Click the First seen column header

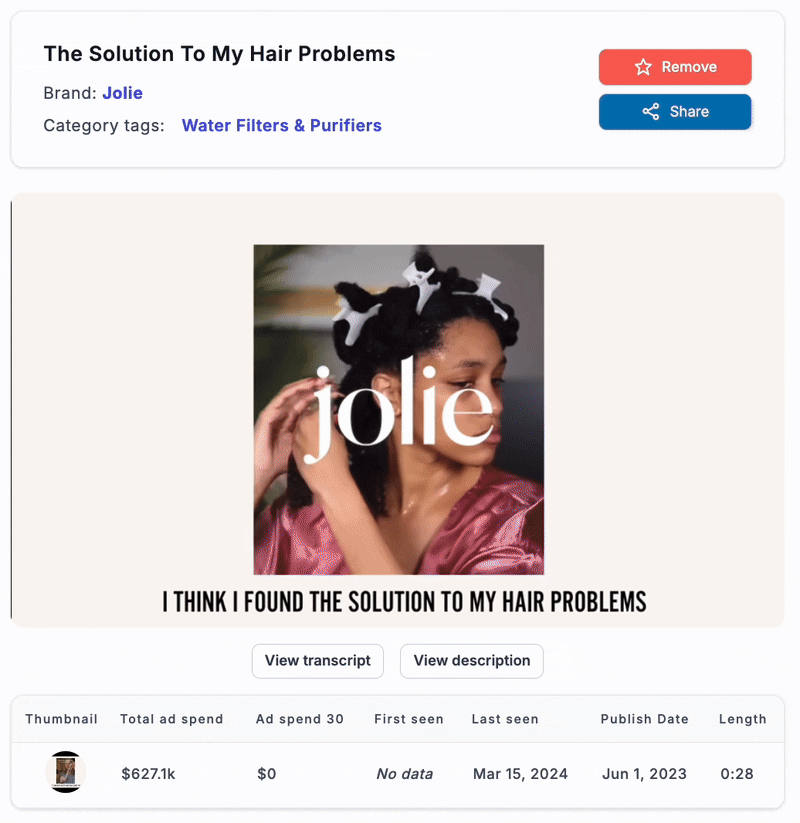409,719
